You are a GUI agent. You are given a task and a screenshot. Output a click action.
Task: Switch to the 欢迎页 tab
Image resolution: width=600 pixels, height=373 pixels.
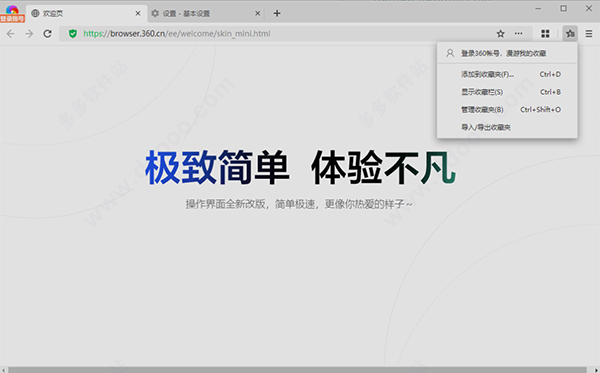click(x=86, y=13)
